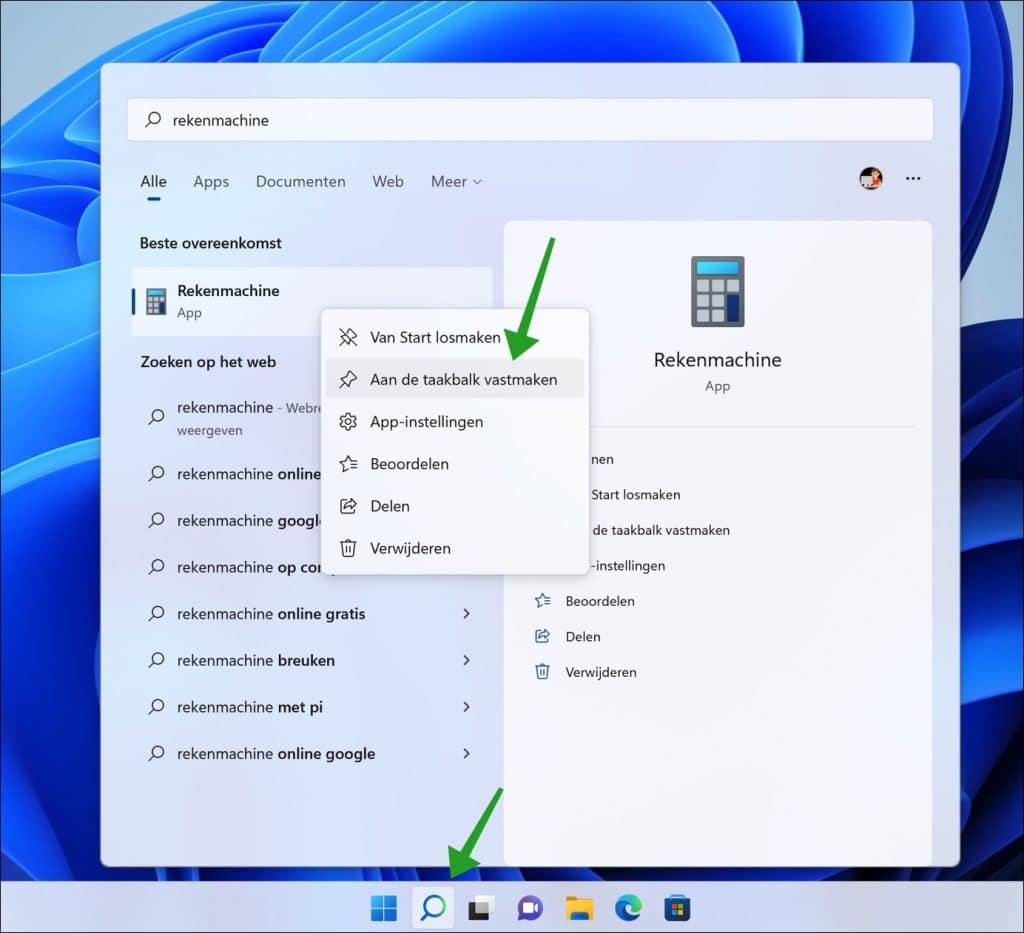Select 'Aan de taakbalk vastmaken' in context menu

coord(463,380)
